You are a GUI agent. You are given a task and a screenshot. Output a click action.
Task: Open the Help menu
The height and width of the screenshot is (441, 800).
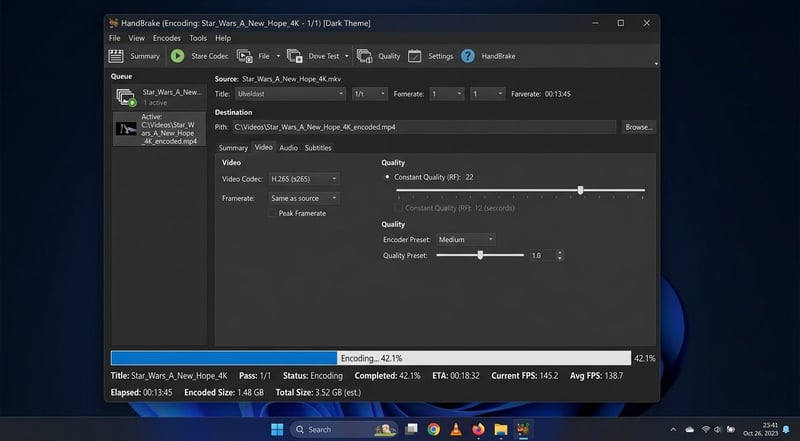point(223,38)
